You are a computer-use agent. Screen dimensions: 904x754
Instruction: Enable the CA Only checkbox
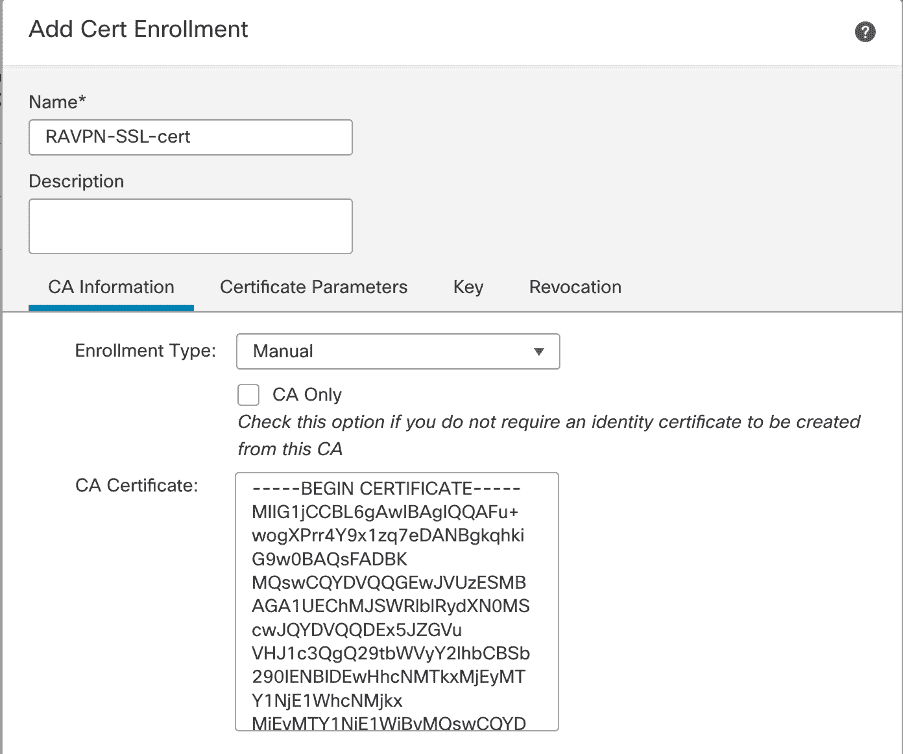pos(248,395)
